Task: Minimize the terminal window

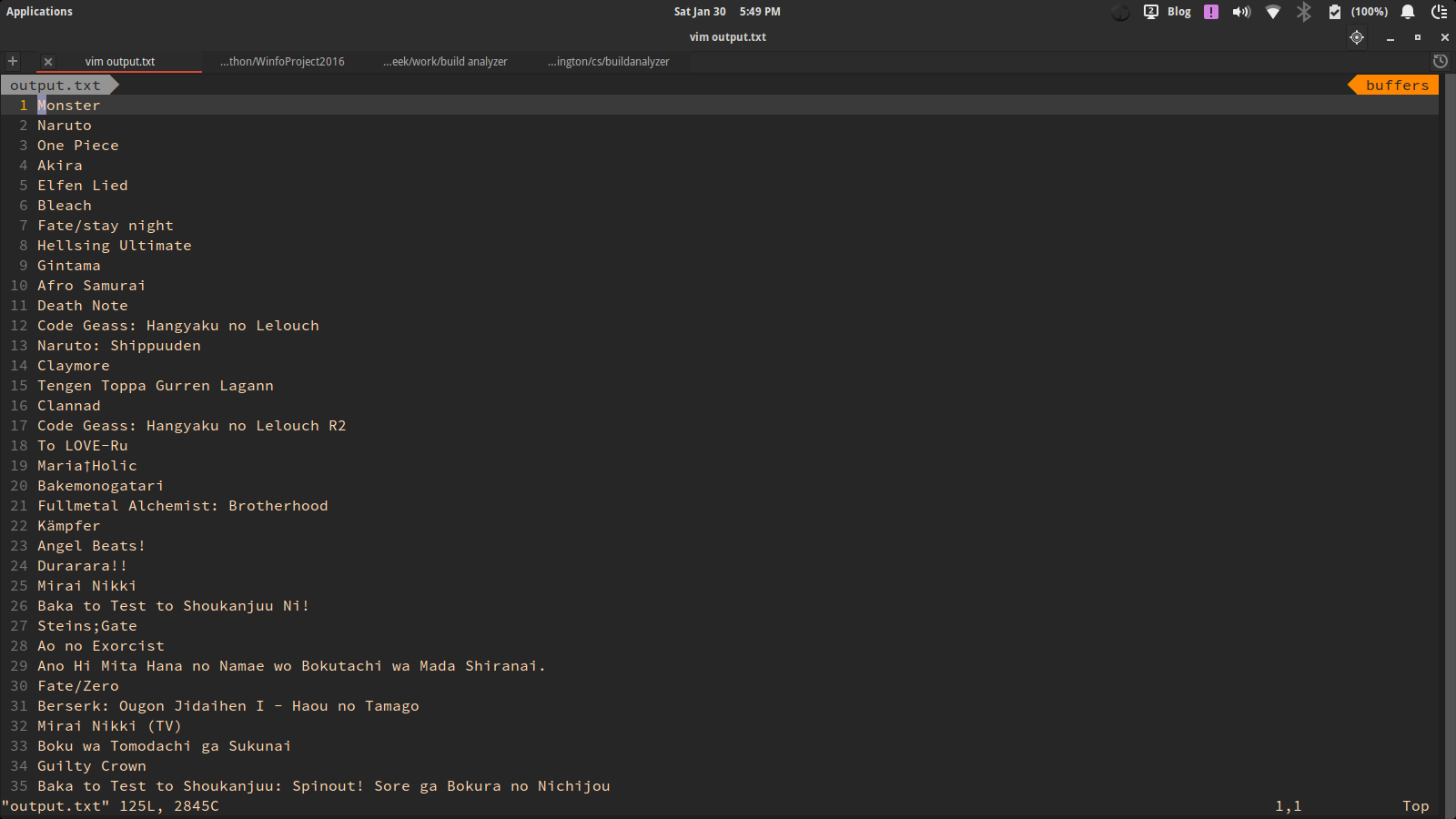Action: [1390, 38]
